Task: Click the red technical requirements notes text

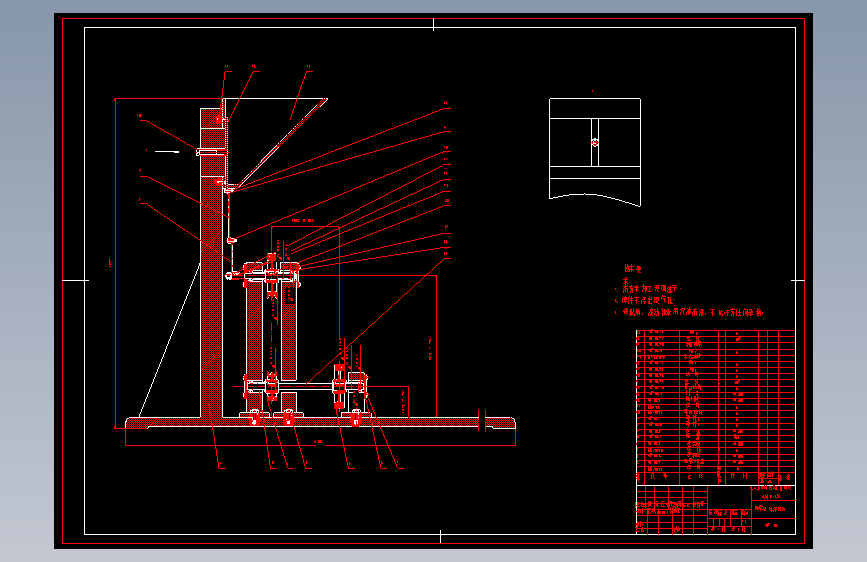Action: pyautogui.click(x=688, y=291)
